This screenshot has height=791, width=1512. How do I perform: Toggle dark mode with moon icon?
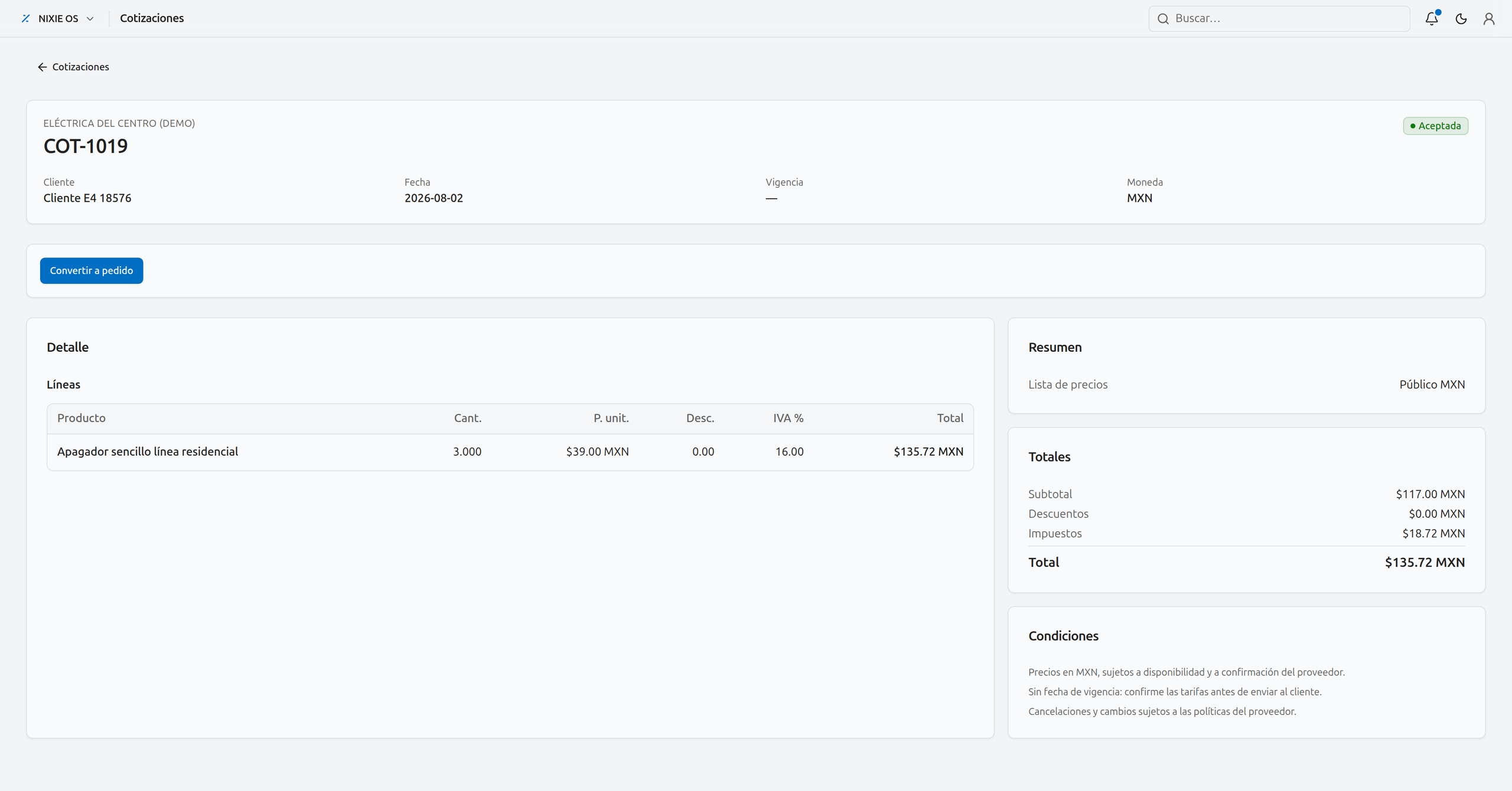pyautogui.click(x=1461, y=18)
